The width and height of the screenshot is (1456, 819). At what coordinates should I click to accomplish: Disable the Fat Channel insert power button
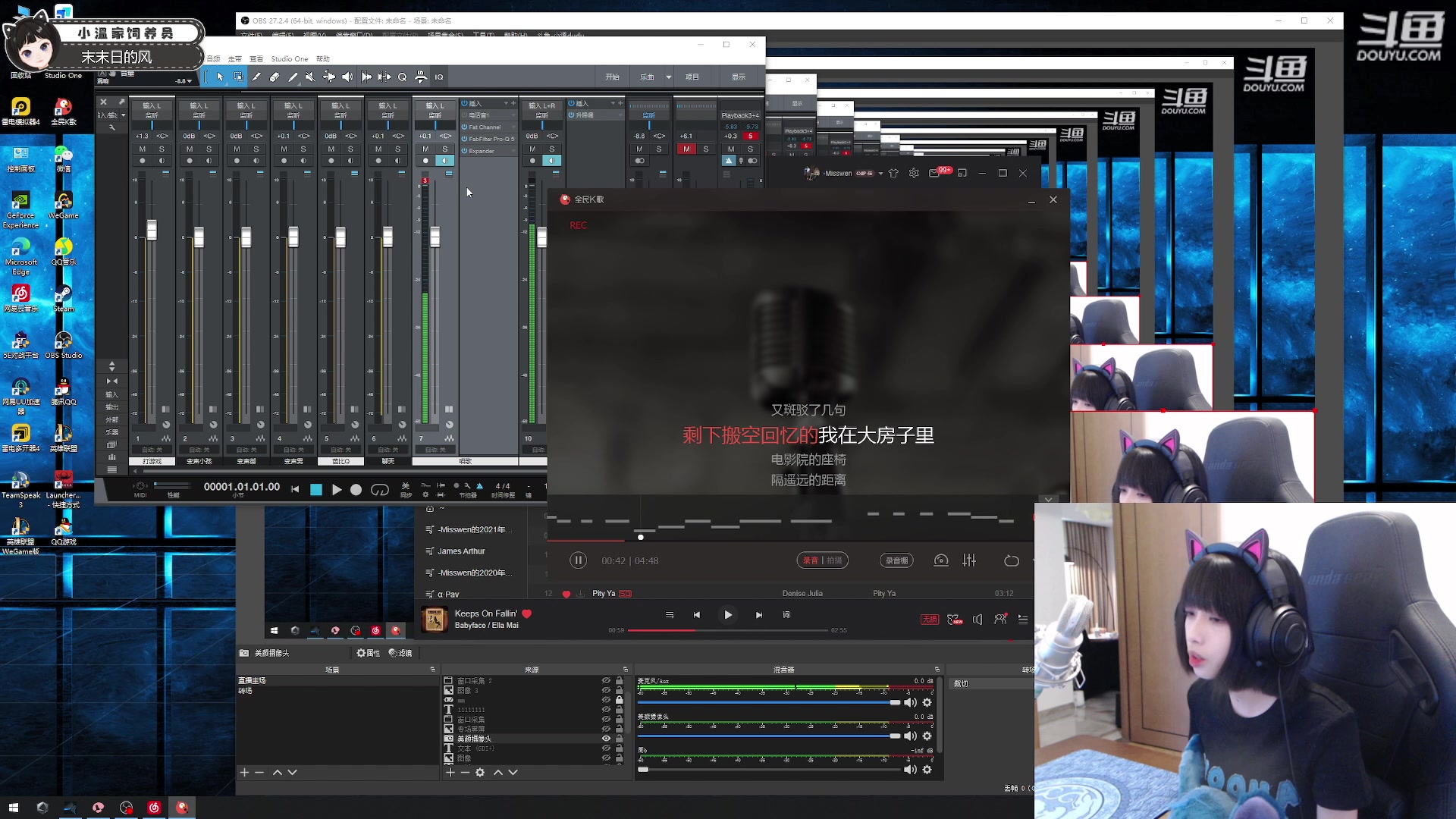point(464,127)
